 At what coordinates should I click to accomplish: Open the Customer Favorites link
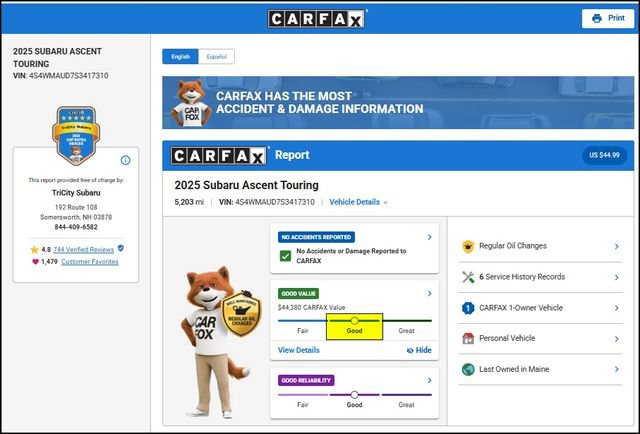pyautogui.click(x=90, y=262)
